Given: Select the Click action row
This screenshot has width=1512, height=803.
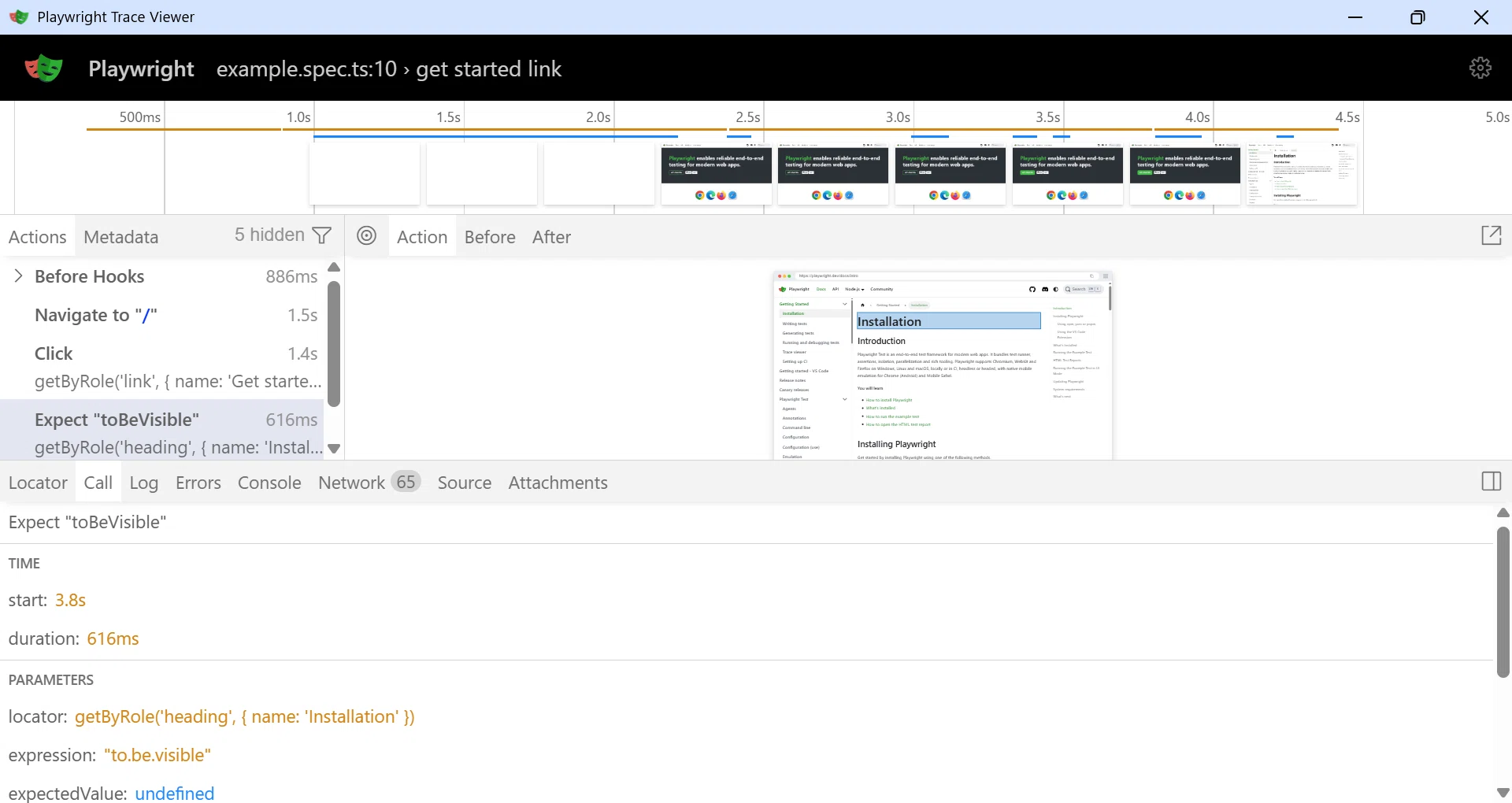Looking at the screenshot, I should point(162,367).
